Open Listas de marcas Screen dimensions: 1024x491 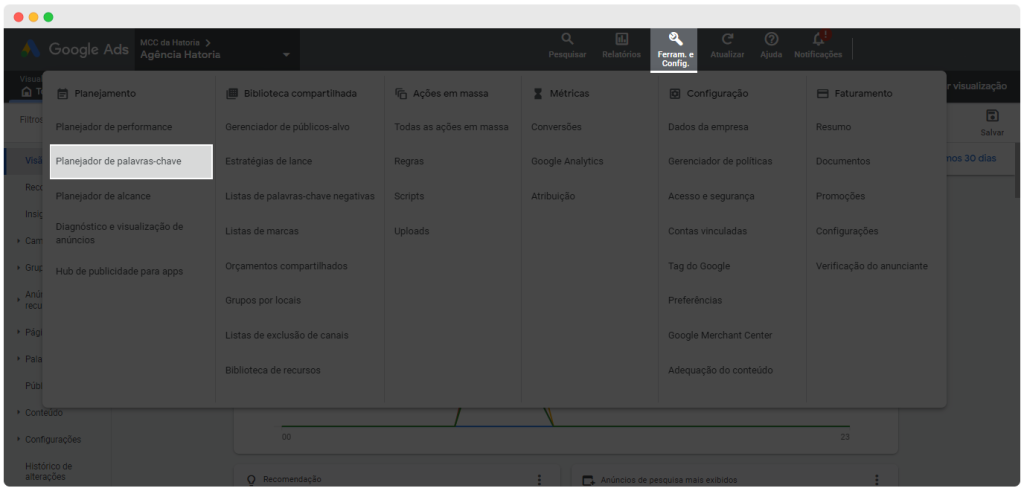(x=262, y=231)
